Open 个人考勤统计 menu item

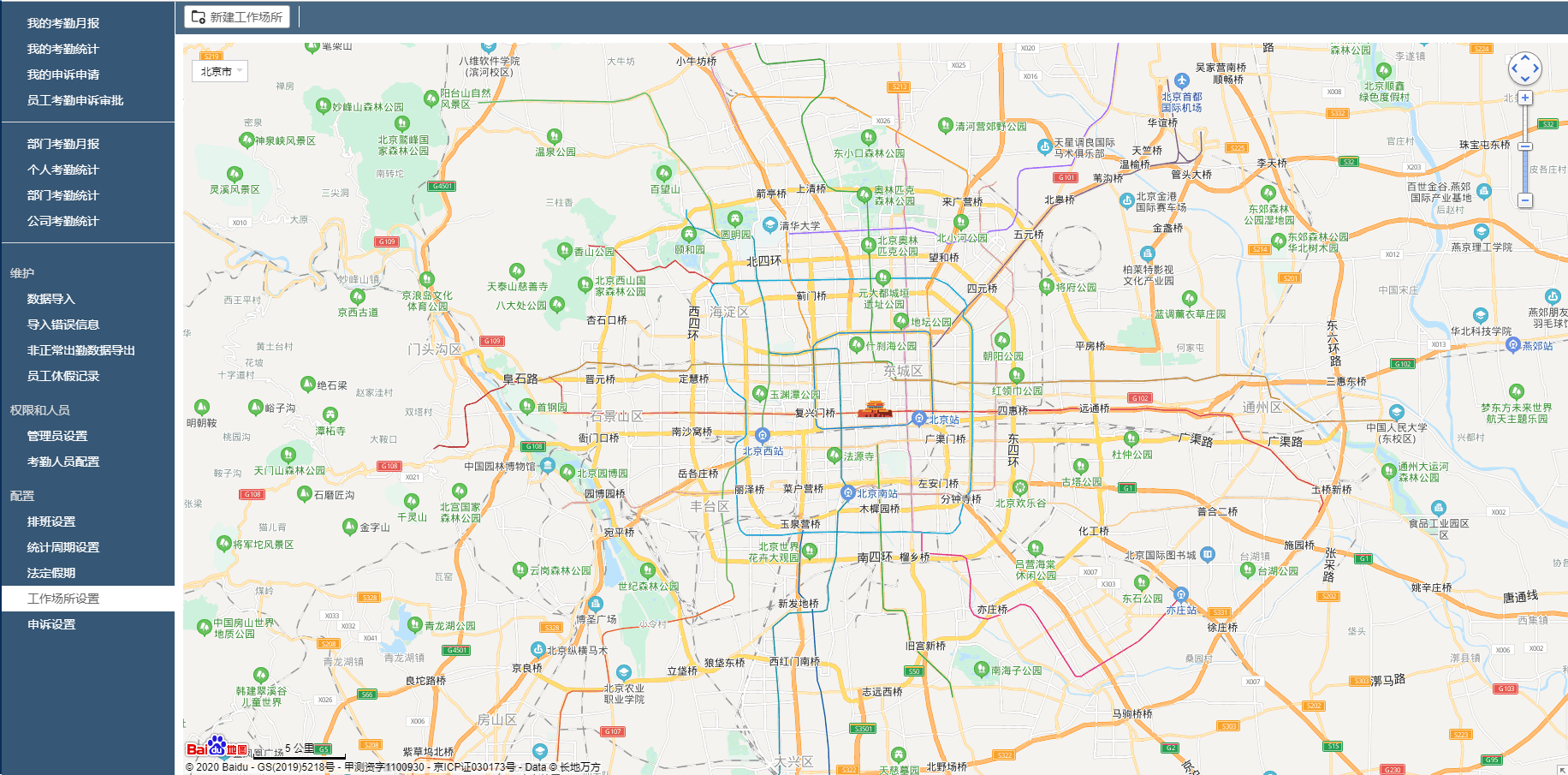pos(62,170)
